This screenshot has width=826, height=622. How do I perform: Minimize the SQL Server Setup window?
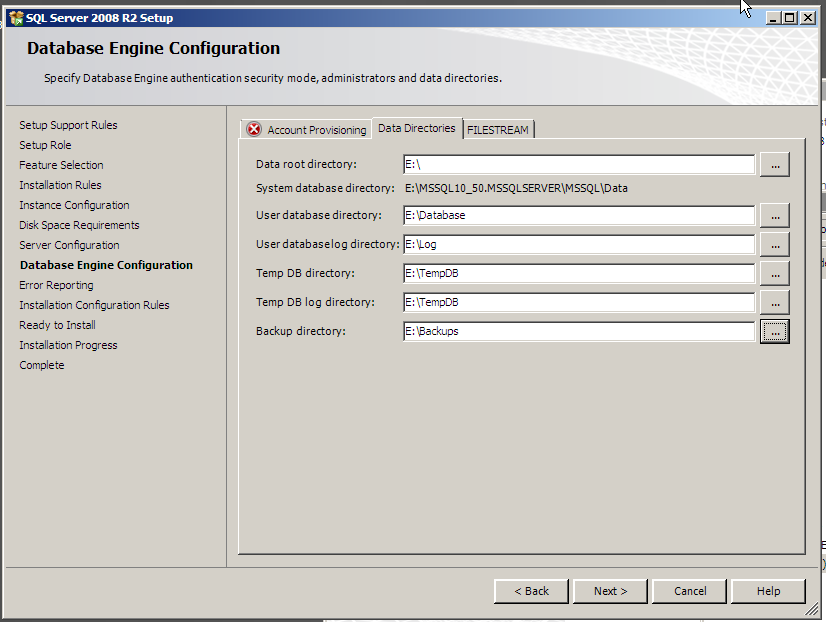pos(773,18)
